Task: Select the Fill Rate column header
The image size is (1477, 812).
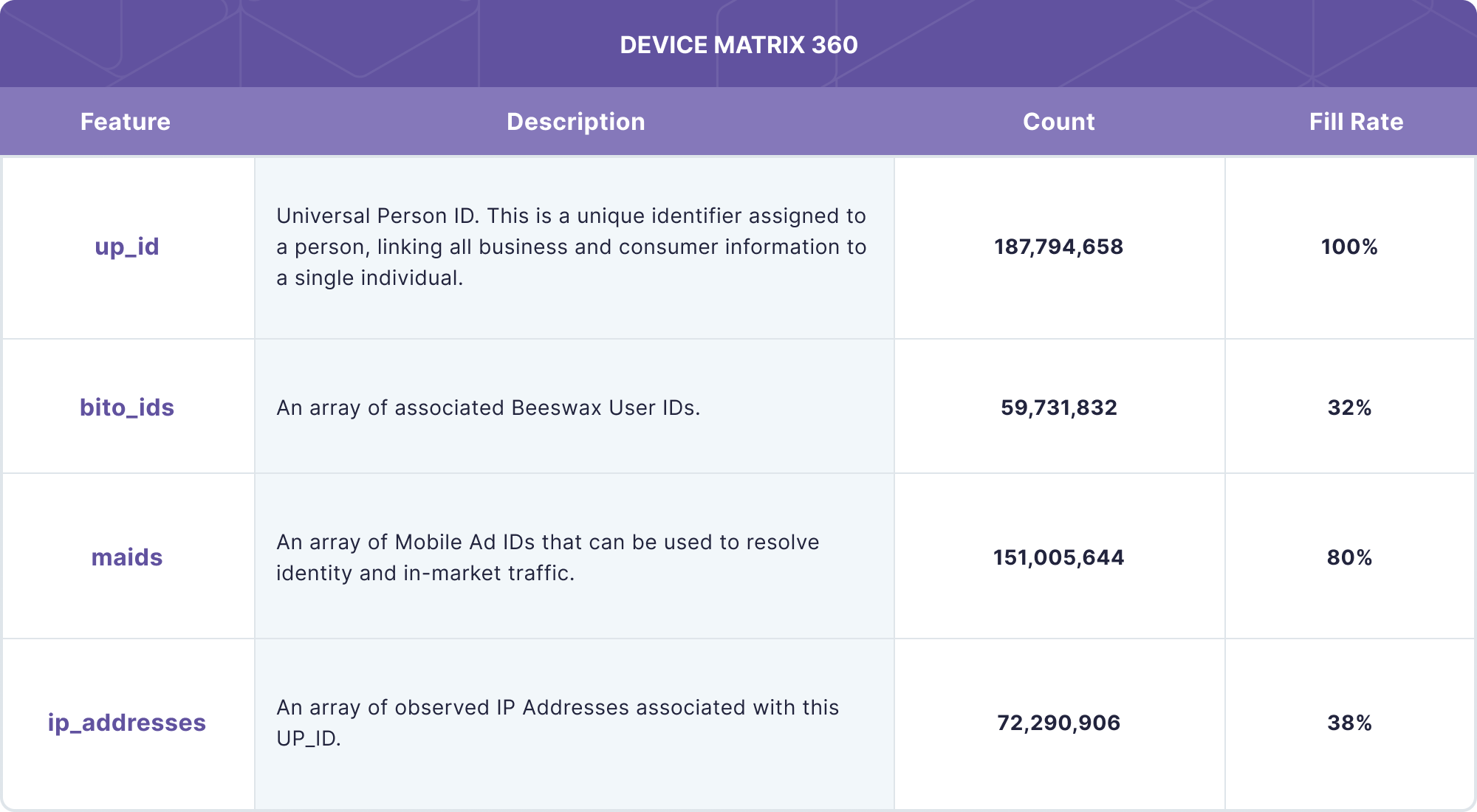Action: click(x=1355, y=121)
